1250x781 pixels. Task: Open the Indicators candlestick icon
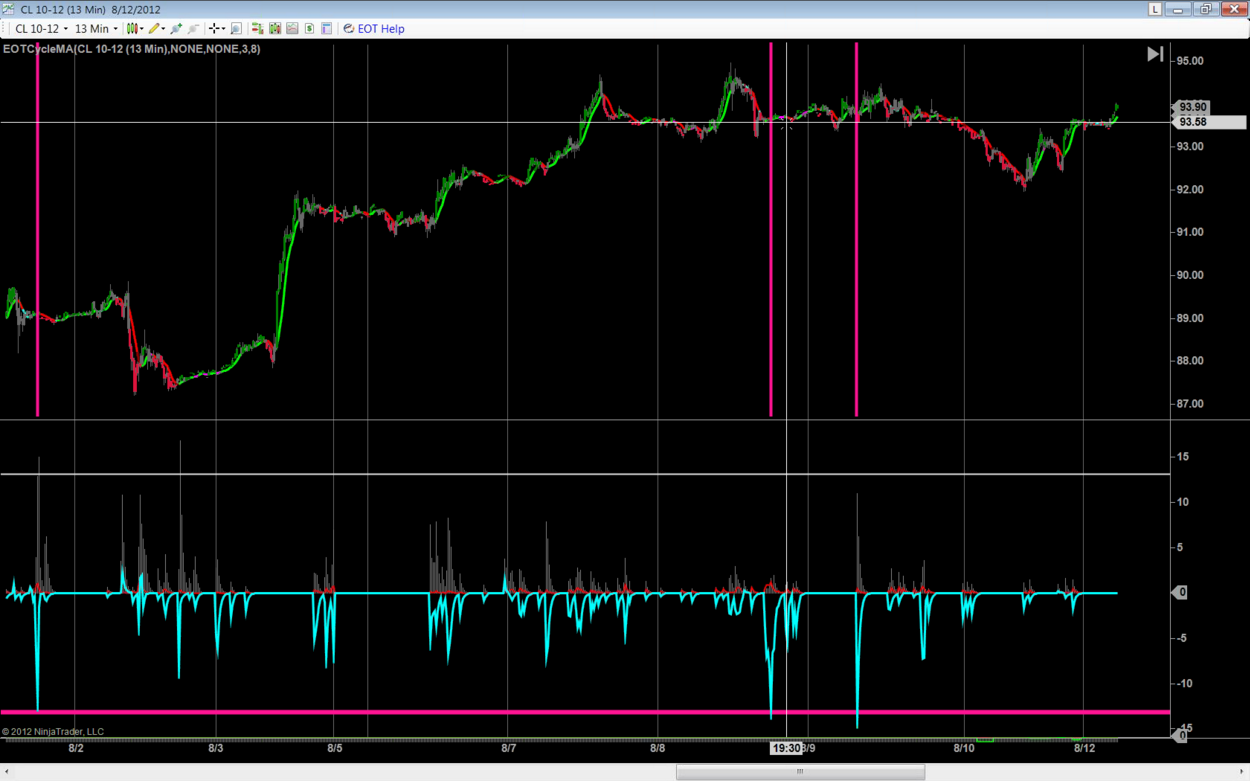click(275, 29)
